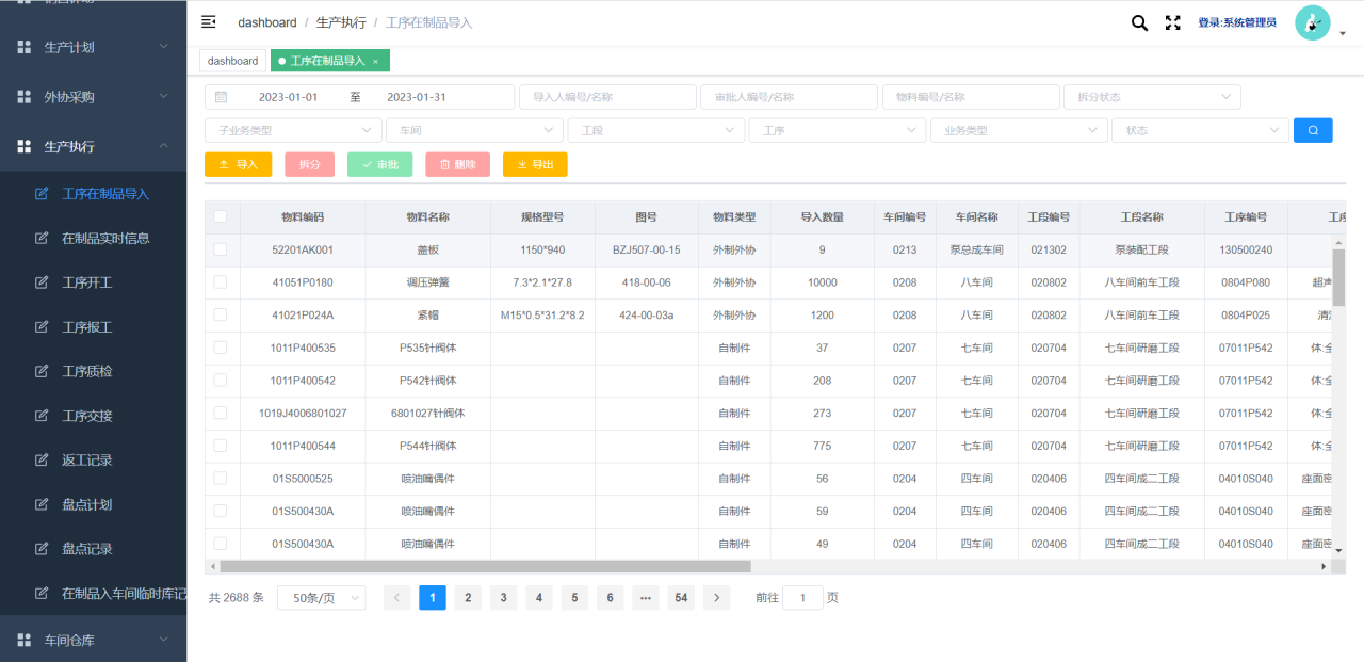Click the magnifier search icon in header
The image size is (1364, 662).
[x=1139, y=23]
